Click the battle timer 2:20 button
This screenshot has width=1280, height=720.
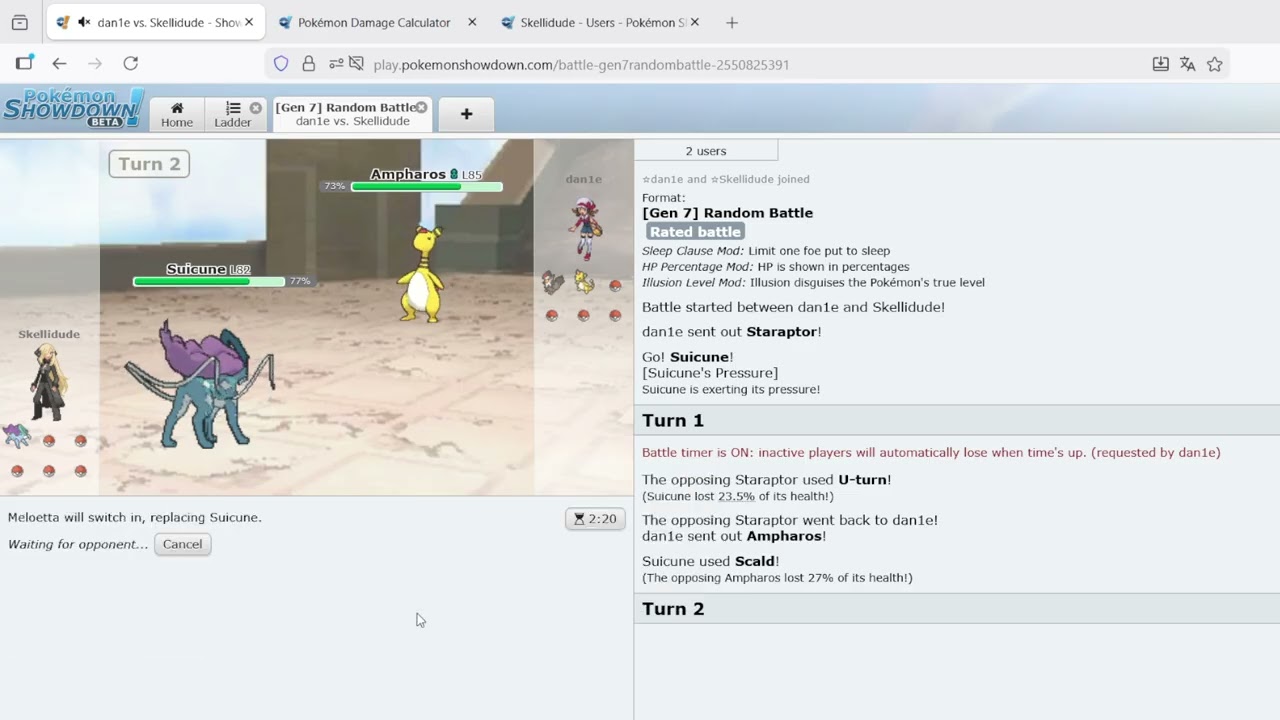pos(595,519)
